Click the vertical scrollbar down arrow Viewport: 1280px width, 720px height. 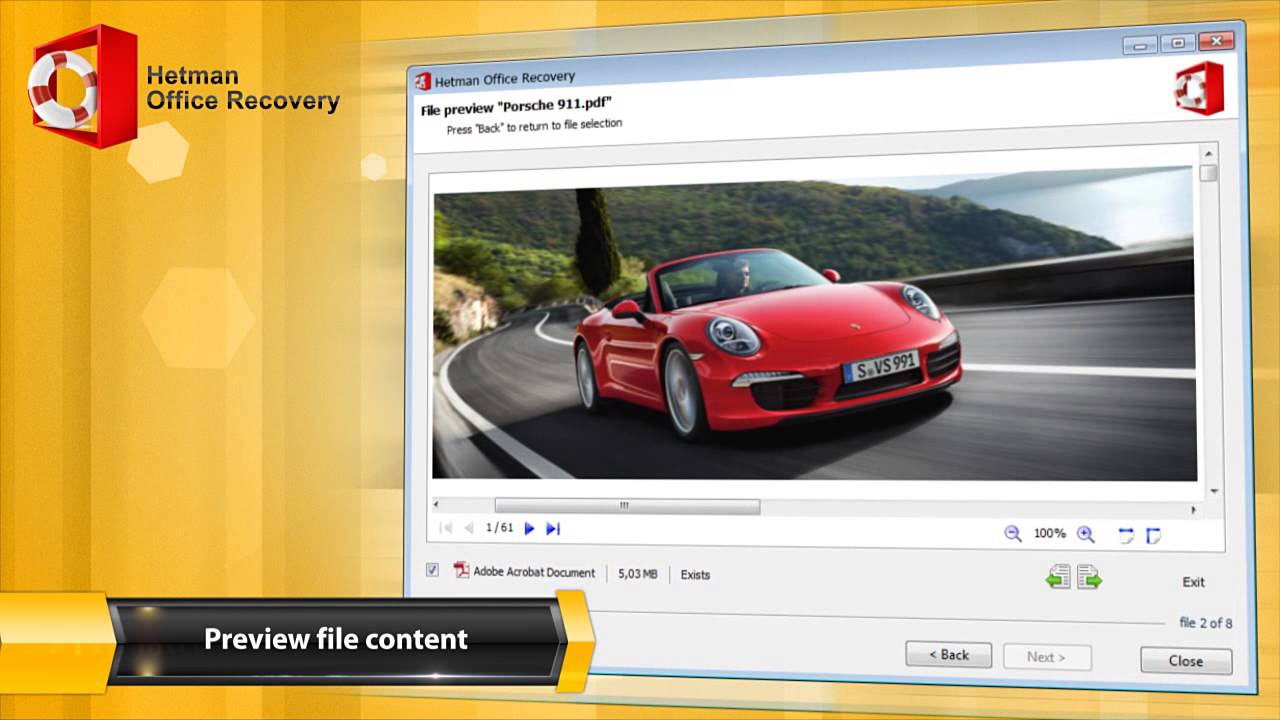point(1214,491)
